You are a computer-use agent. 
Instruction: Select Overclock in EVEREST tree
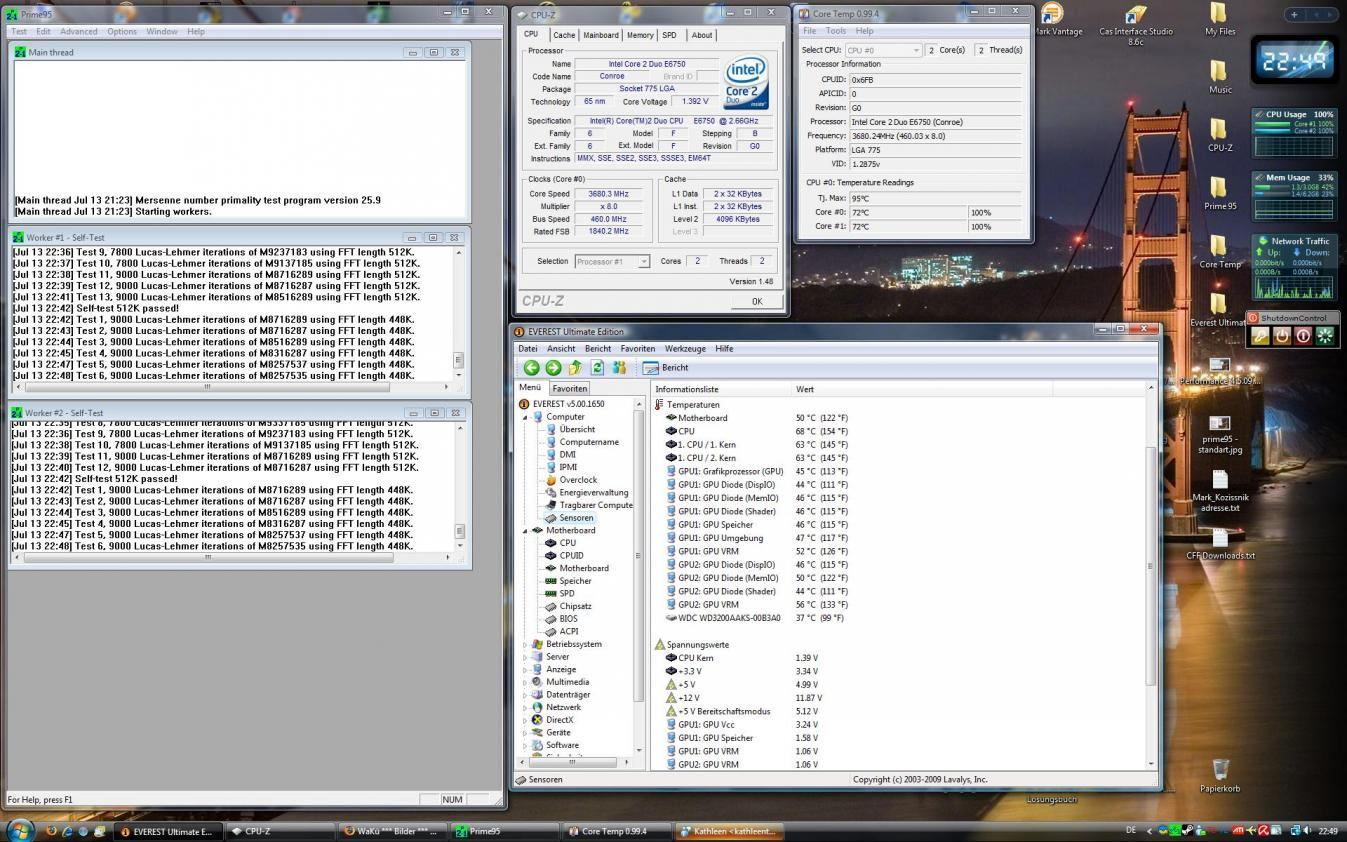point(578,480)
